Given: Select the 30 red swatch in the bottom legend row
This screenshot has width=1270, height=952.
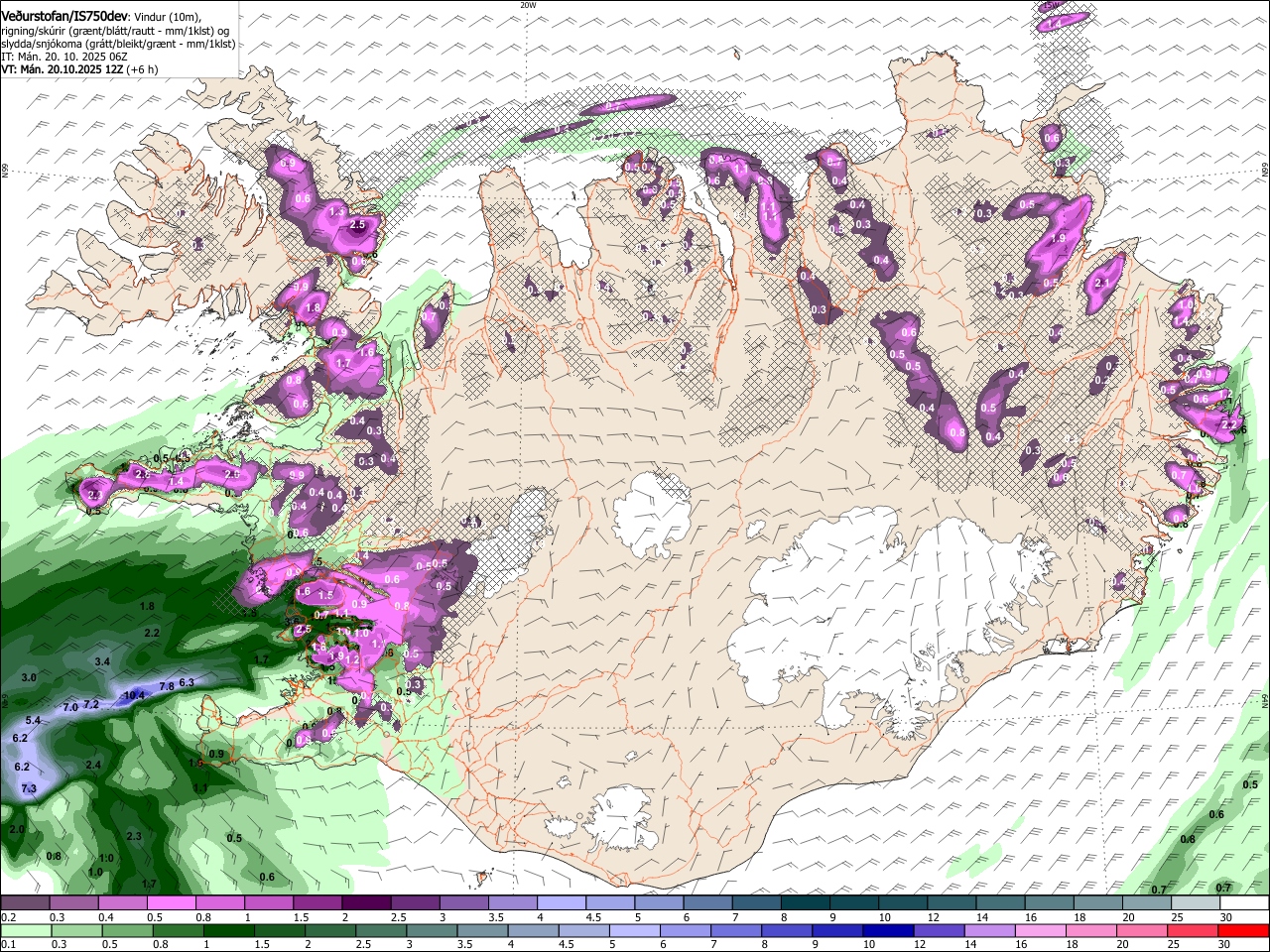Looking at the screenshot, I should (x=1244, y=931).
